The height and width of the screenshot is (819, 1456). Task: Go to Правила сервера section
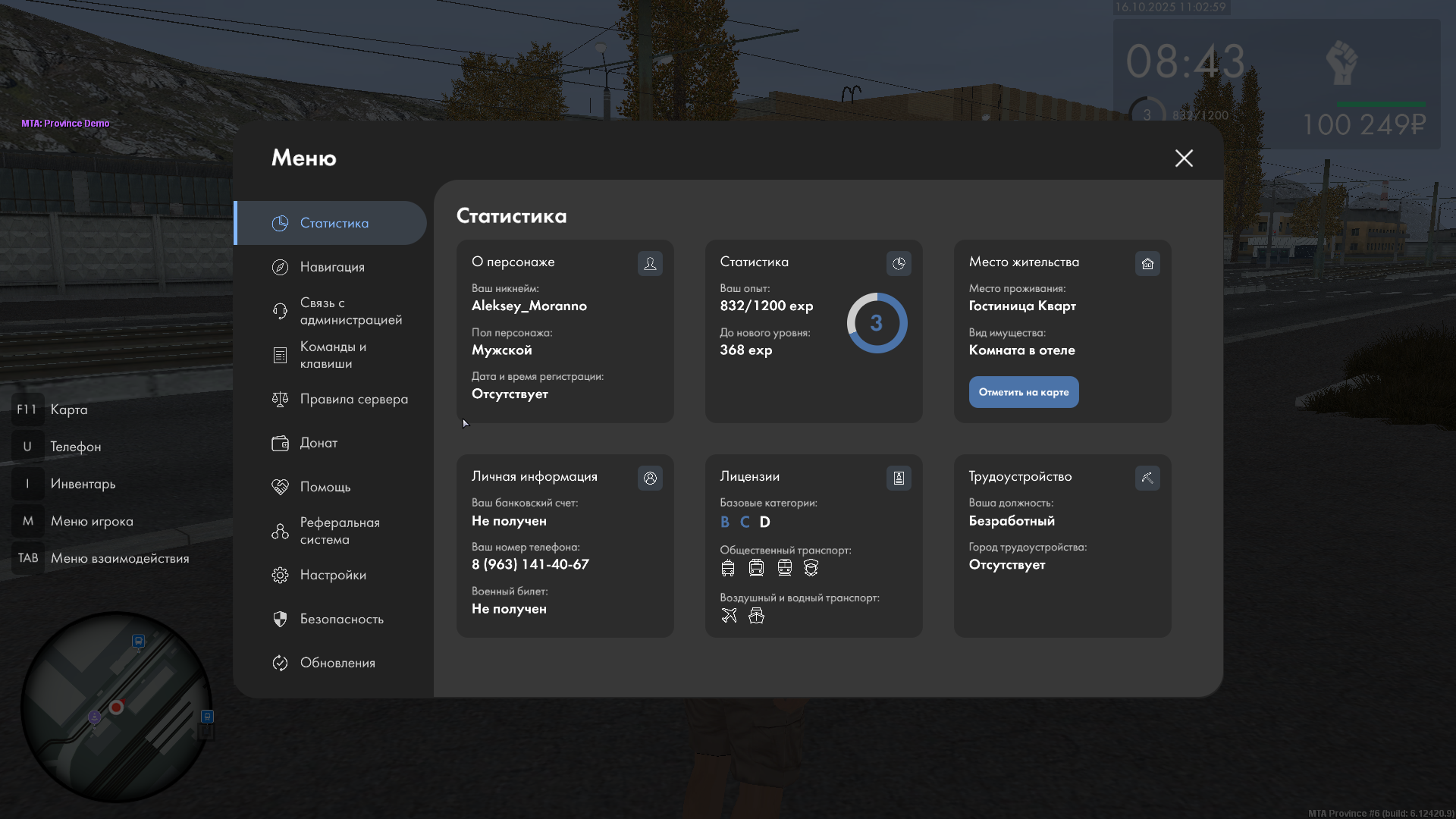click(x=353, y=399)
